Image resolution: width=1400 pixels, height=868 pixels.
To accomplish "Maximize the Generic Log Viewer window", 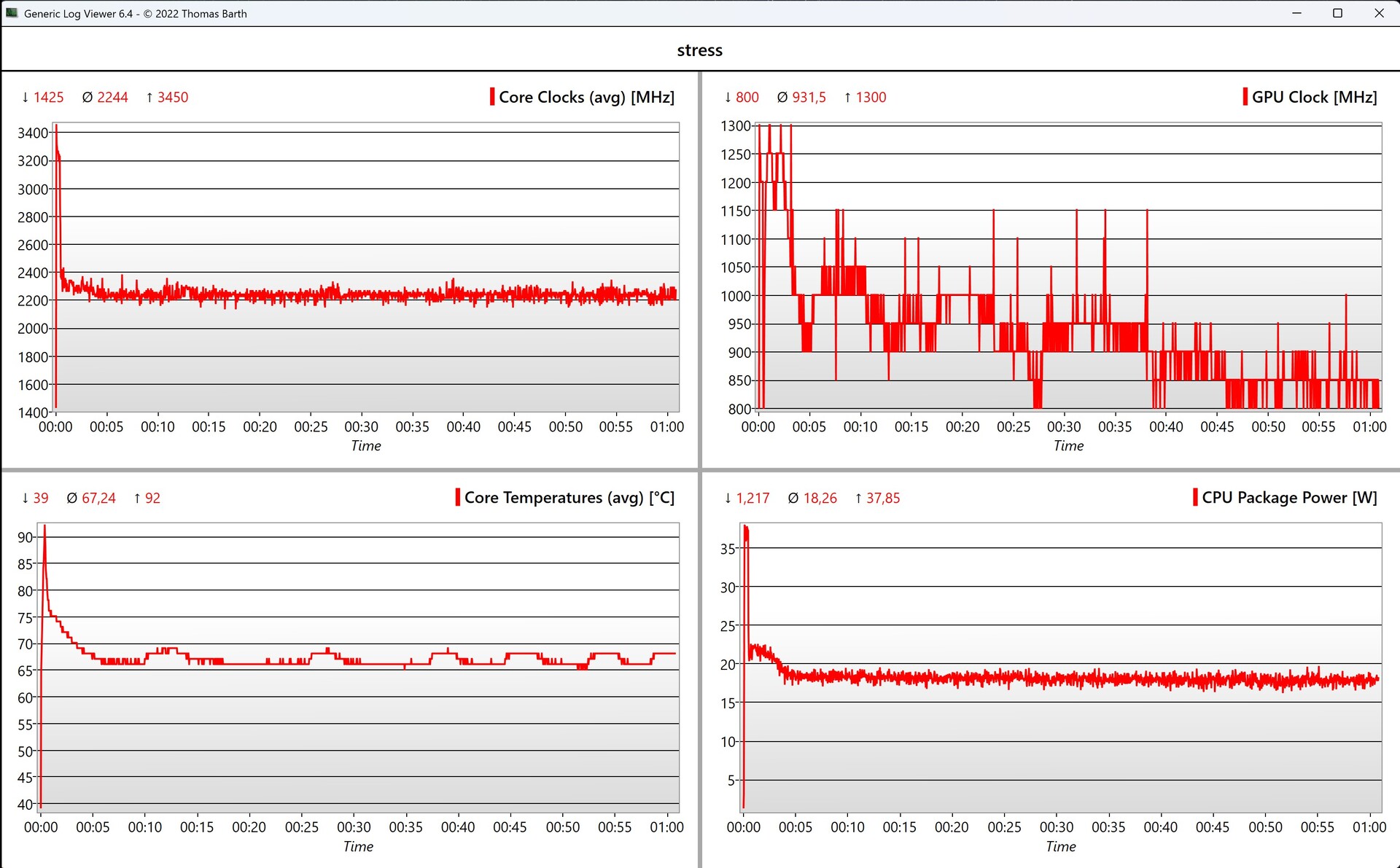I will pos(1337,13).
